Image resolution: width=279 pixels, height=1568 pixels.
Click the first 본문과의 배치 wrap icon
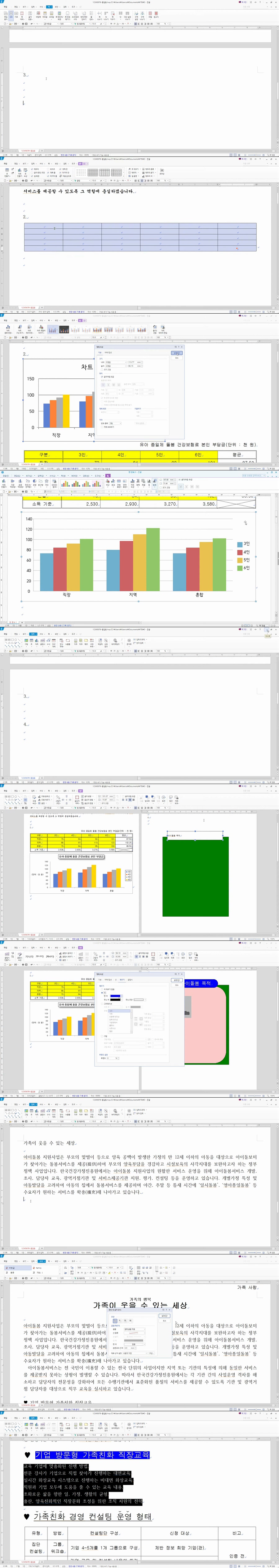tap(104, 385)
